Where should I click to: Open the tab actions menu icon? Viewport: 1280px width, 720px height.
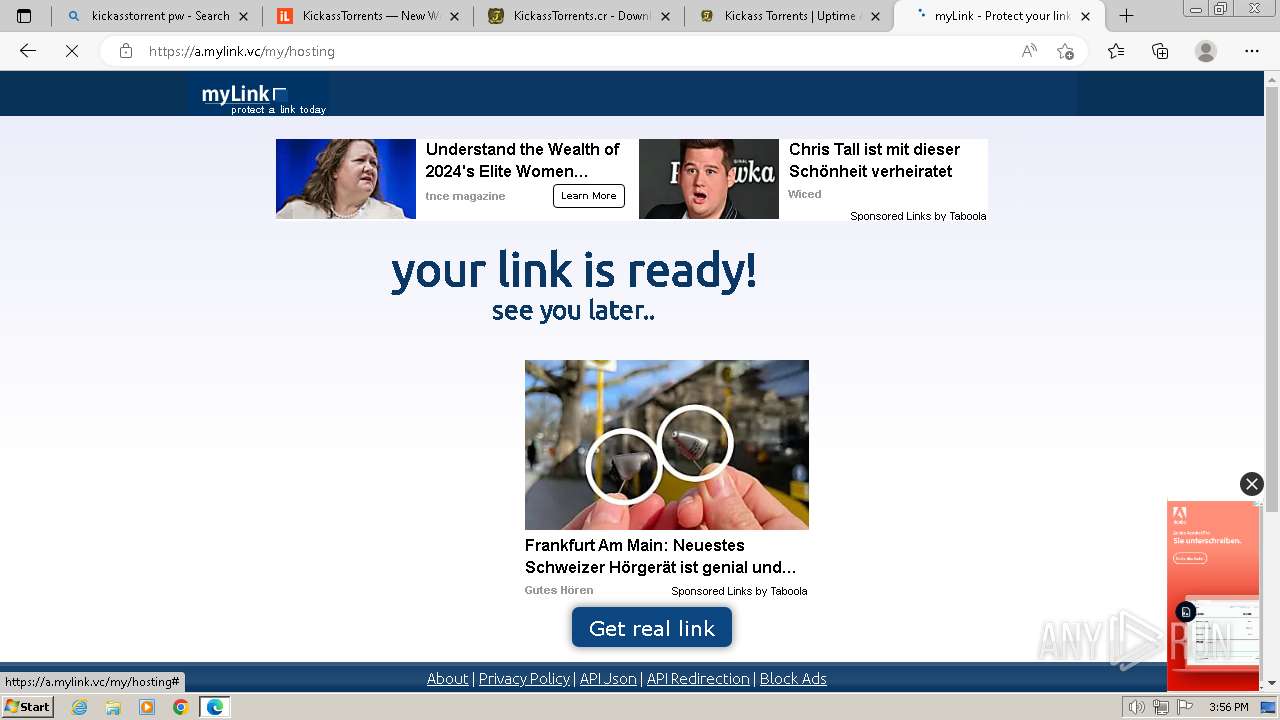(24, 16)
